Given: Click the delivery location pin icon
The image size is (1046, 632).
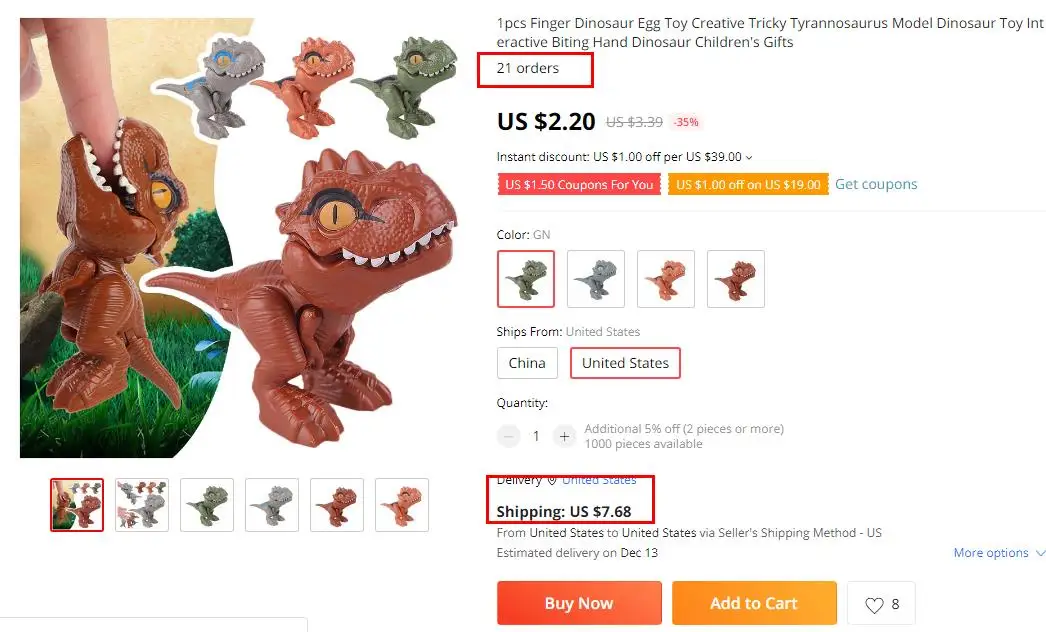Looking at the screenshot, I should click(x=552, y=480).
